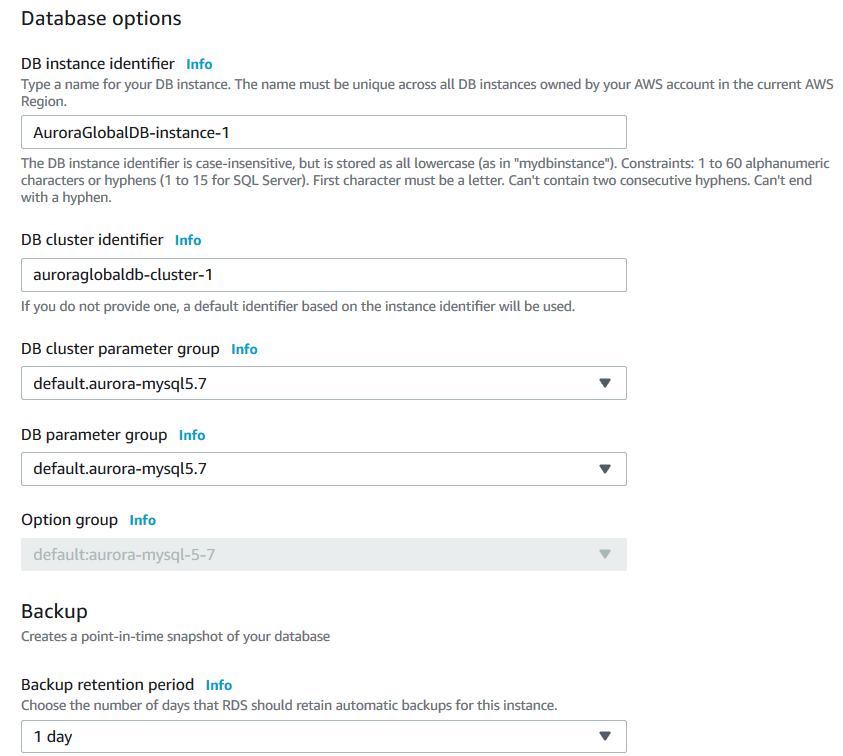Click the "DB cluster parameter group" label

[x=120, y=349]
